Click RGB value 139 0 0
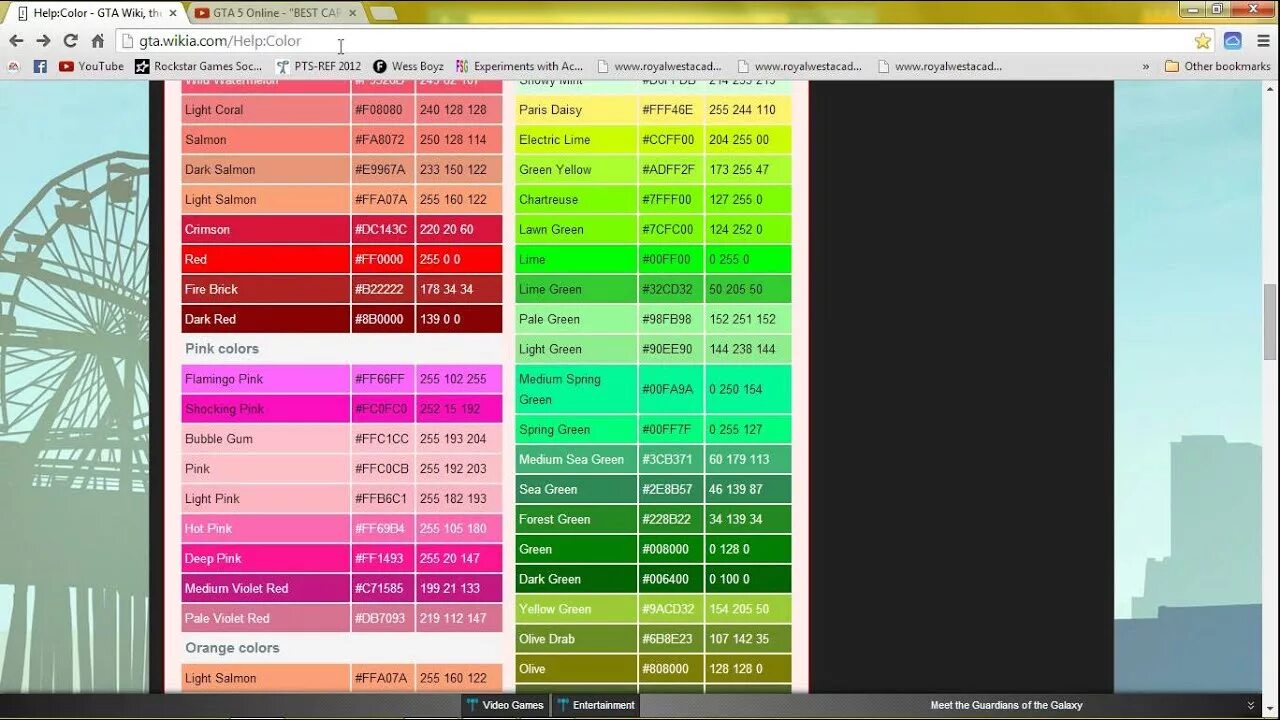The image size is (1280, 720). click(x=440, y=320)
